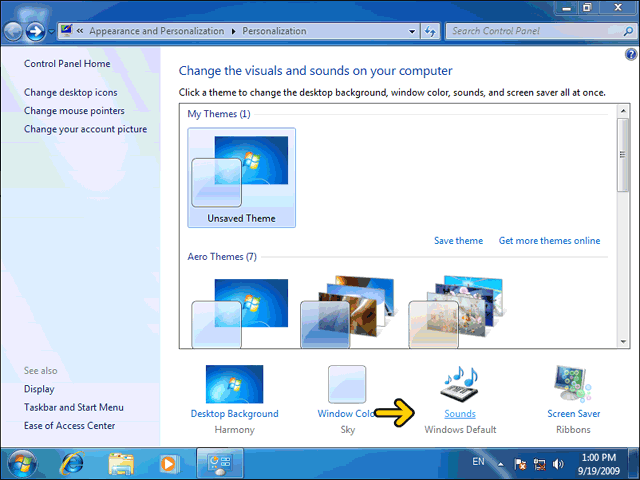Viewport: 640px width, 480px height.
Task: Launch Internet Explorer from the taskbar
Action: click(x=72, y=464)
